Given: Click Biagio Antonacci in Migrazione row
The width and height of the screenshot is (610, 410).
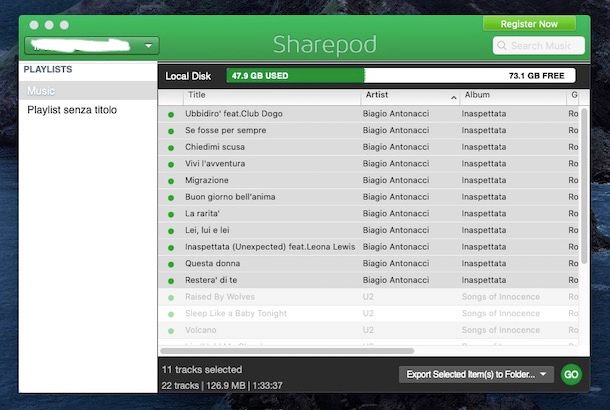Looking at the screenshot, I should click(396, 180).
